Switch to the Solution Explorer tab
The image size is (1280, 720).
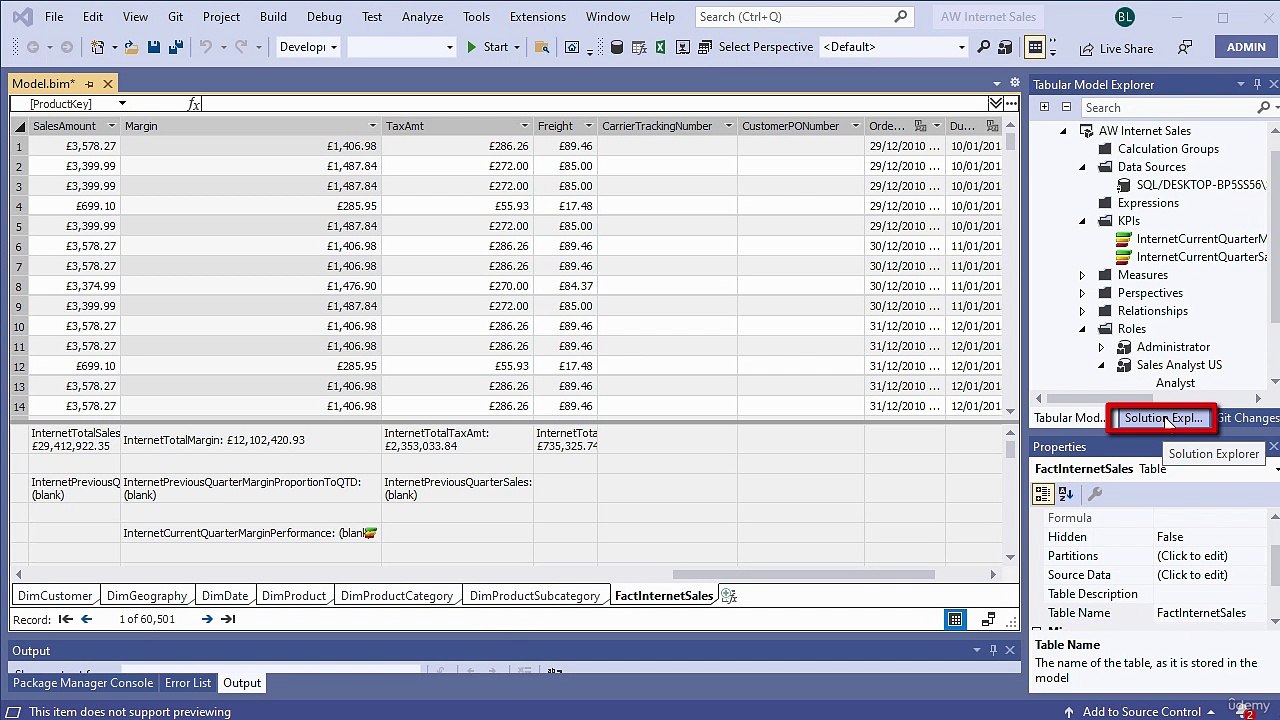pyautogui.click(x=1163, y=418)
